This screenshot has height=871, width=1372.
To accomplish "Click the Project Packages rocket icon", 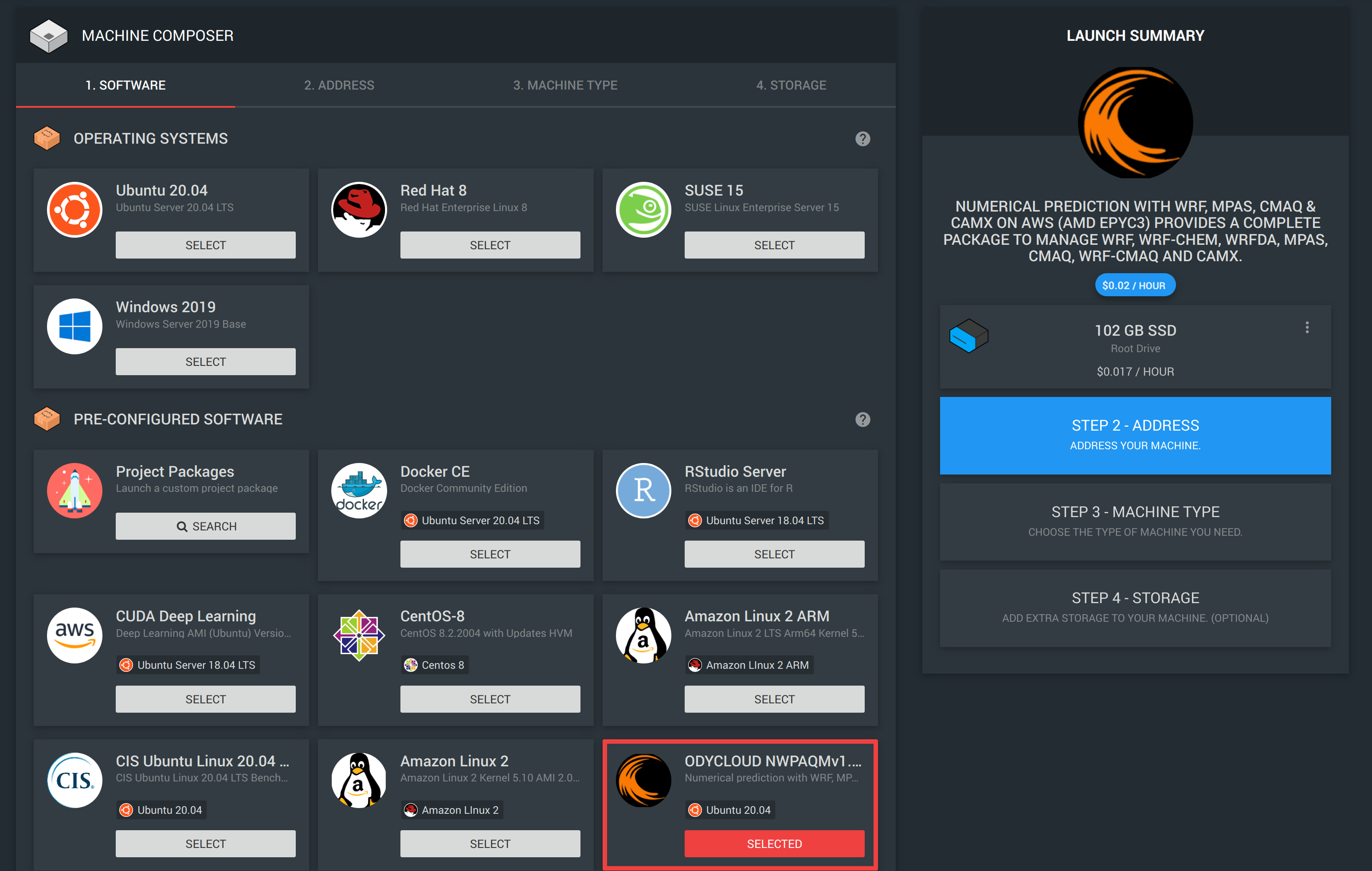I will pos(74,490).
